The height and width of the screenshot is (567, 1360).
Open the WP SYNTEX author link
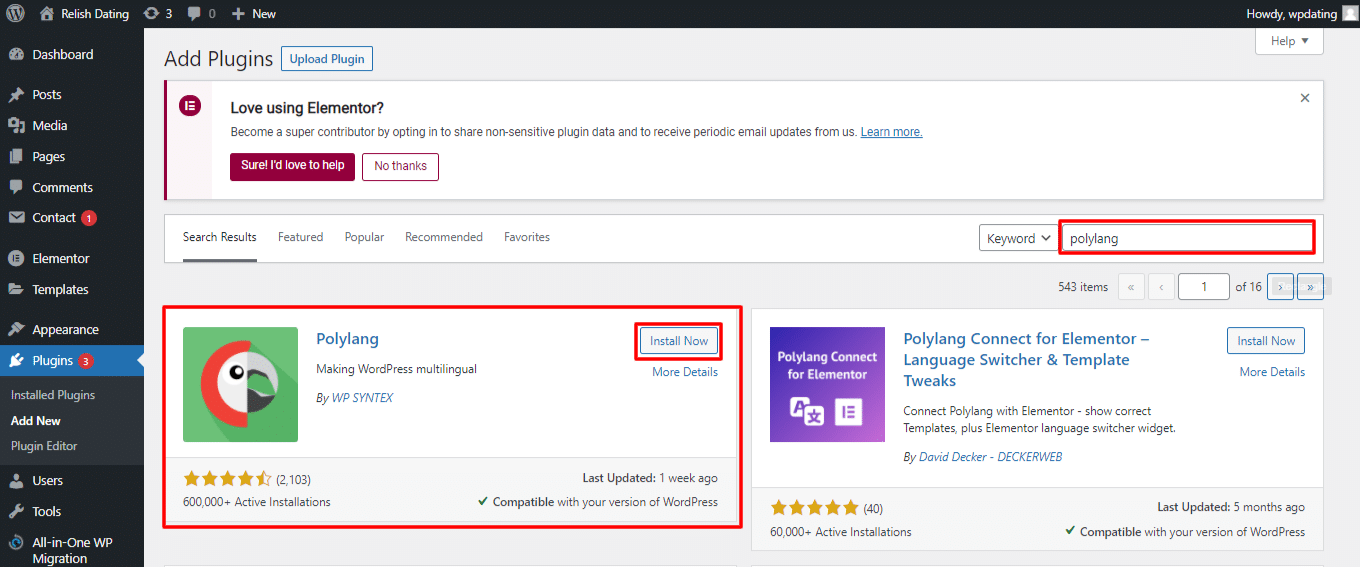coord(362,398)
